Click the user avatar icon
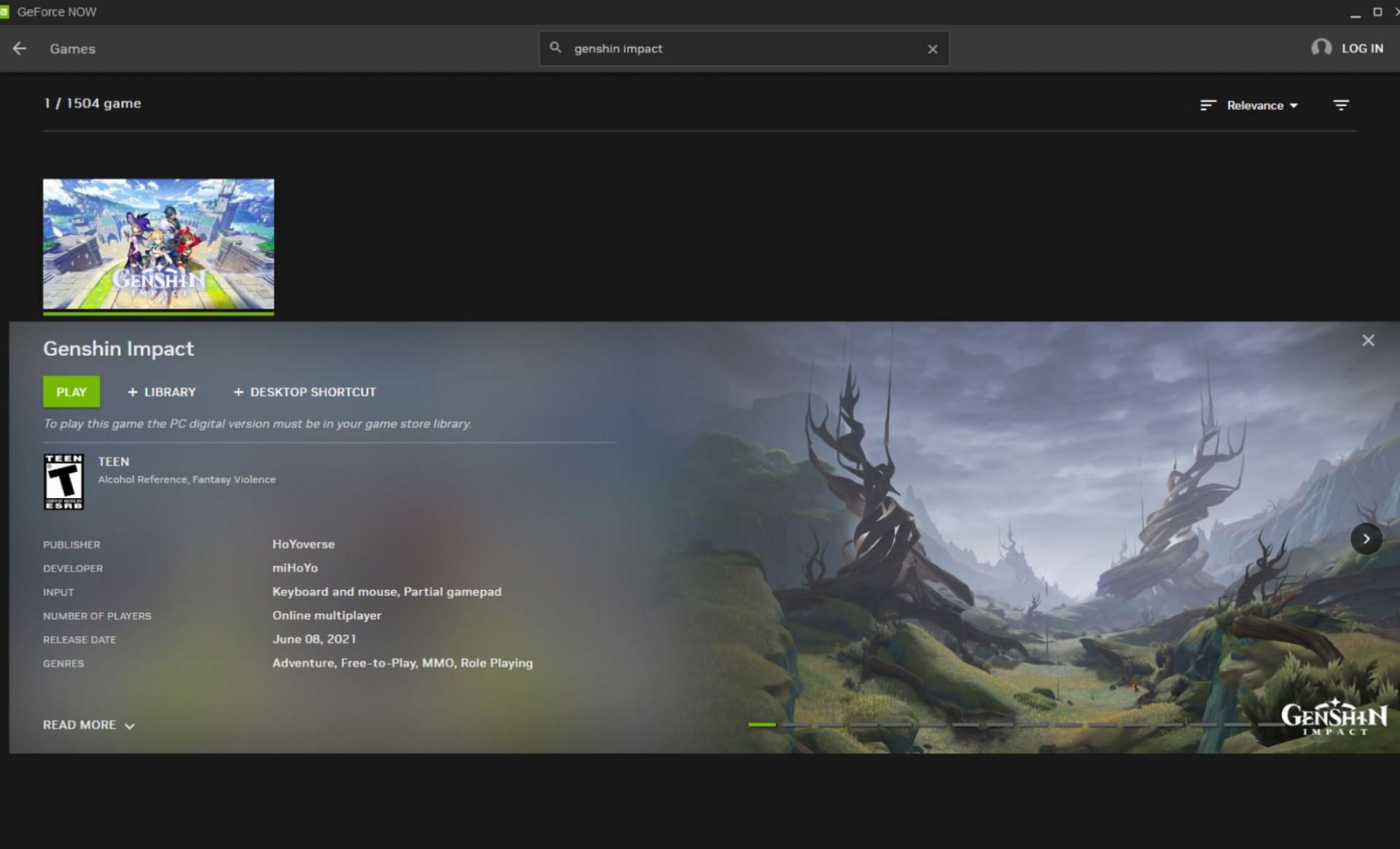The height and width of the screenshot is (849, 1400). 1321,47
